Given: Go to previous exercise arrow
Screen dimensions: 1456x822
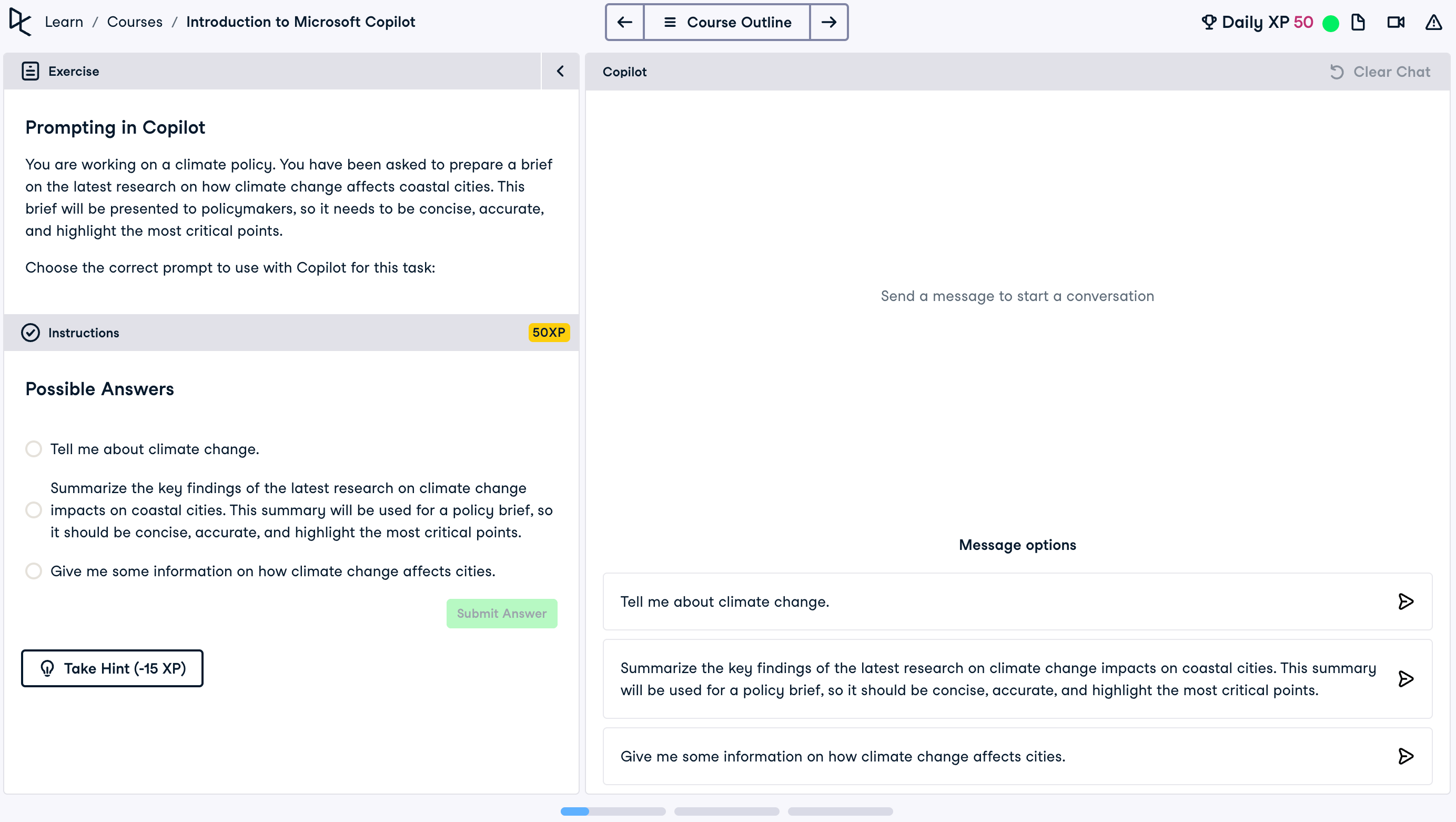Looking at the screenshot, I should click(x=624, y=22).
